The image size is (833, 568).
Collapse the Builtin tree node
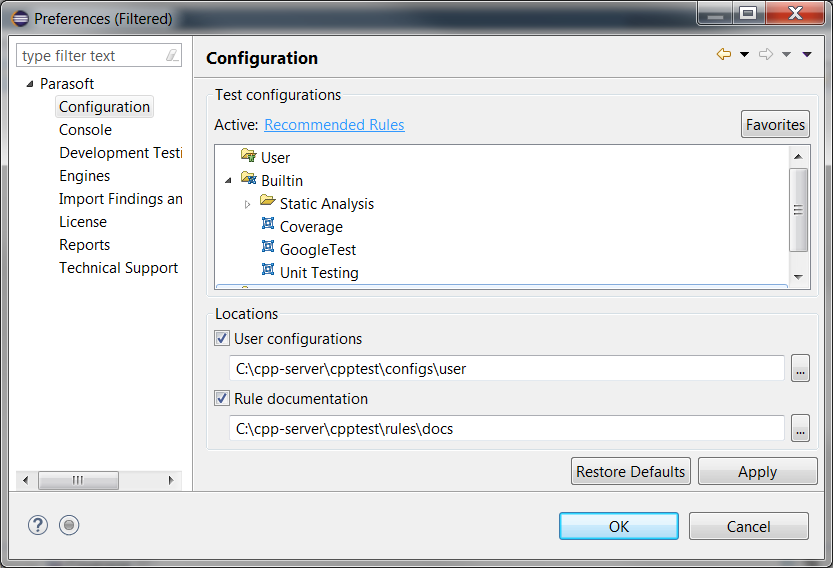tap(228, 181)
